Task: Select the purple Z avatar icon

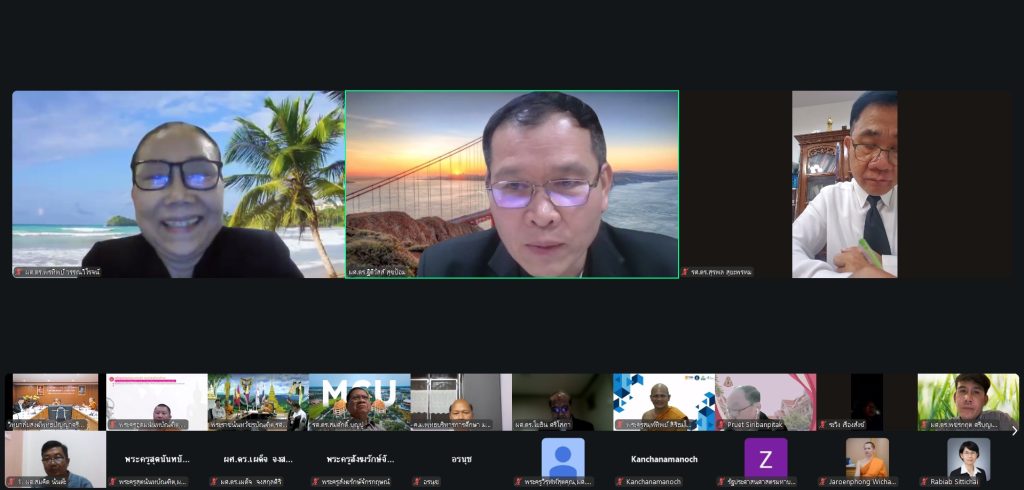Action: click(x=765, y=458)
